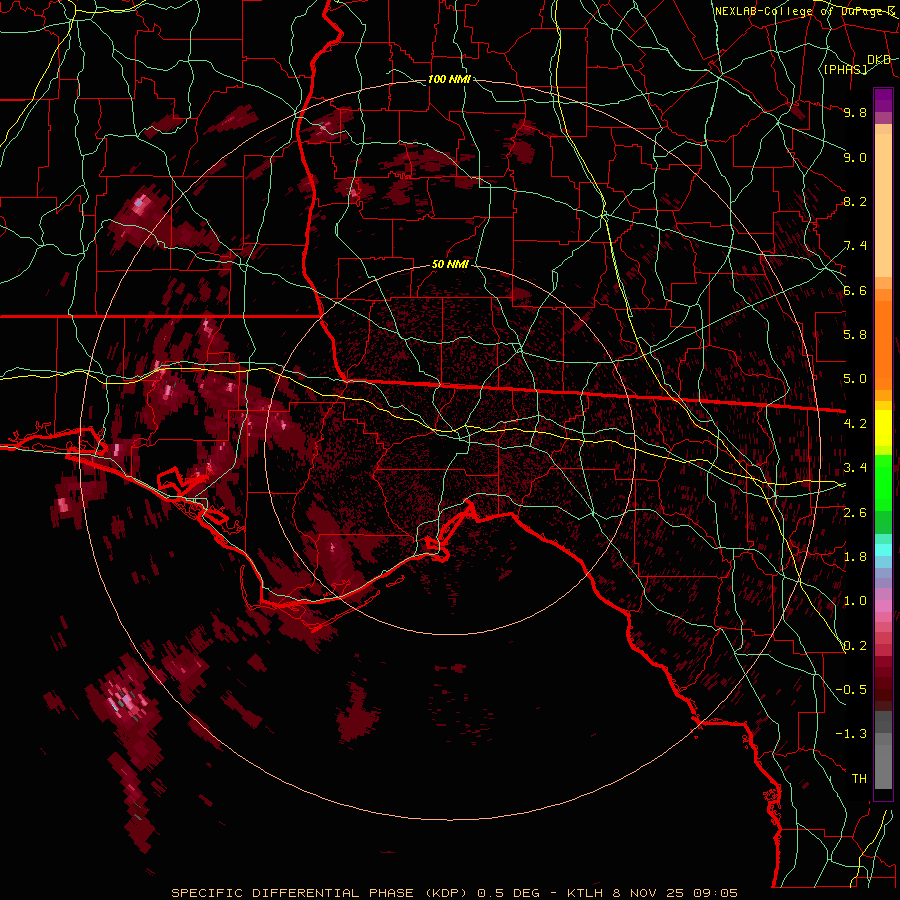This screenshot has width=900, height=900.
Task: Click the 4.2 value on the color scale
Action: 855,424
